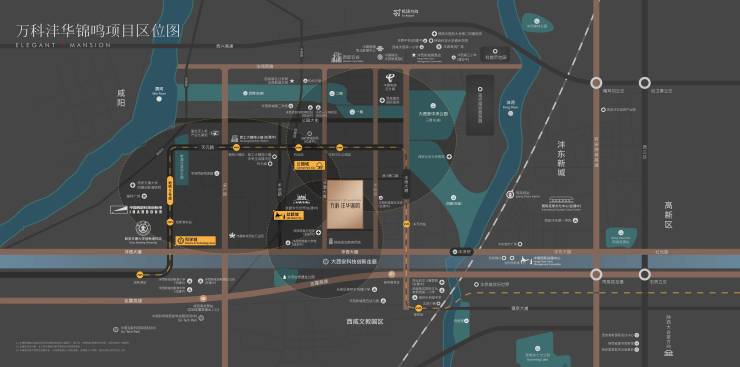The width and height of the screenshot is (740, 367).
Task: Click the 西咸文教园区 label
Action: pyautogui.click(x=365, y=322)
